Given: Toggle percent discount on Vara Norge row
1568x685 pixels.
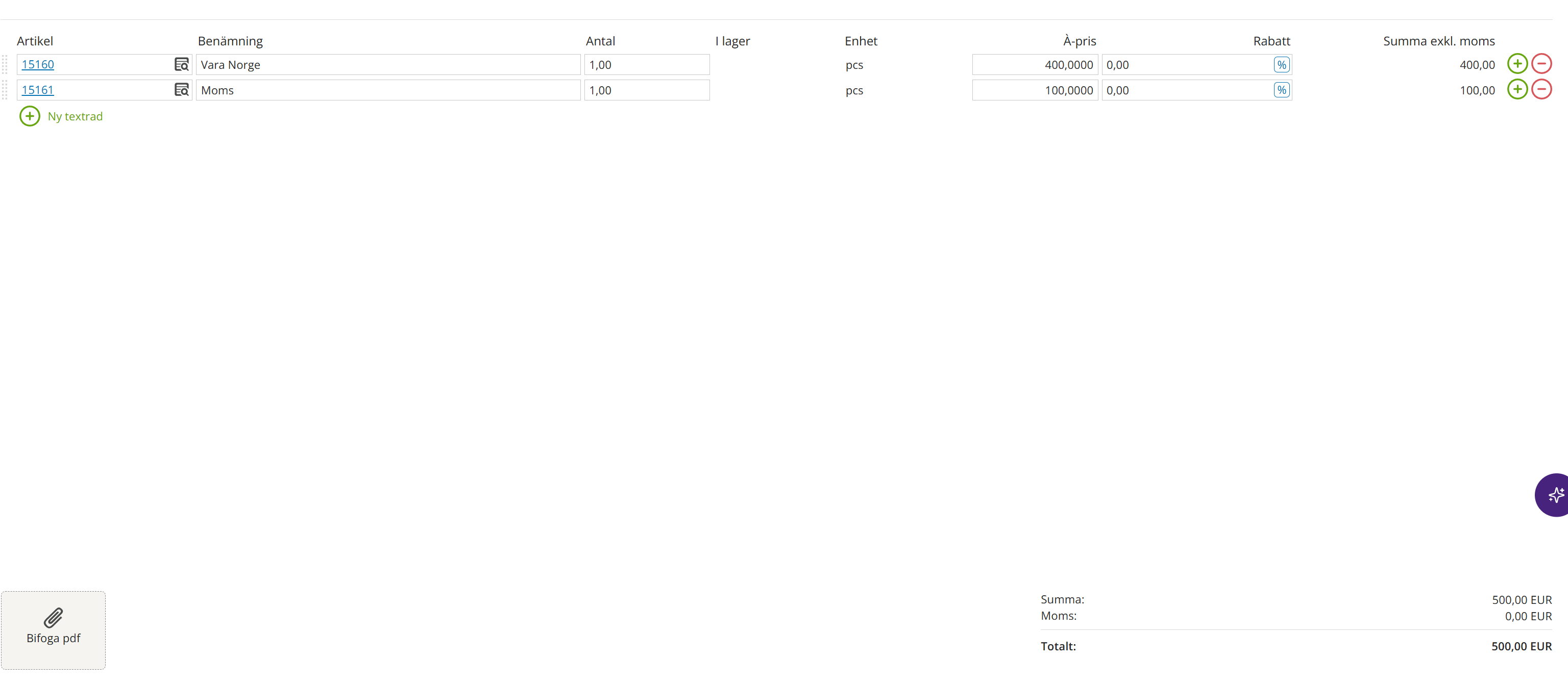Looking at the screenshot, I should pos(1281,64).
